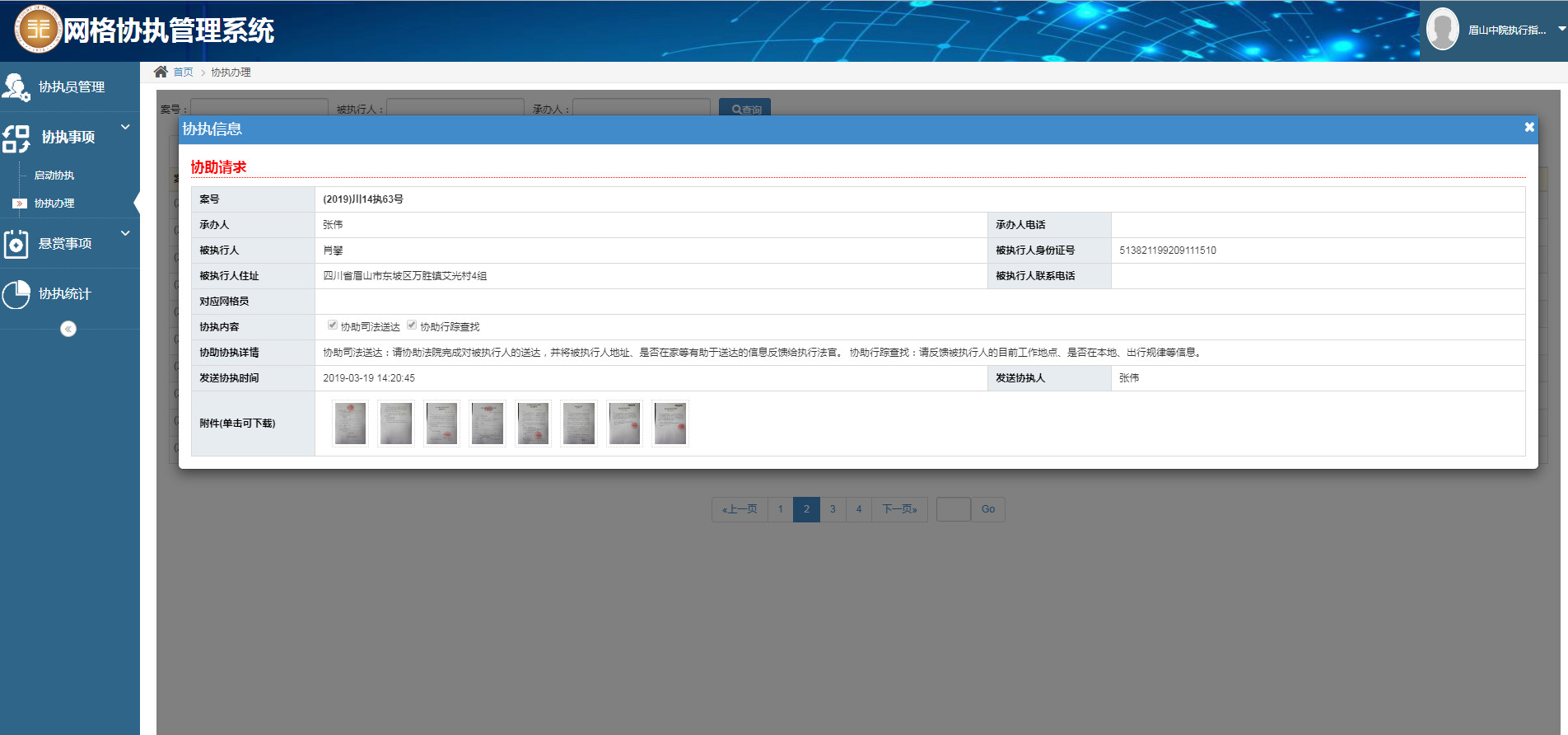The width and height of the screenshot is (1568, 735).
Task: Select 启动协执 in the sidebar
Action: 54,176
